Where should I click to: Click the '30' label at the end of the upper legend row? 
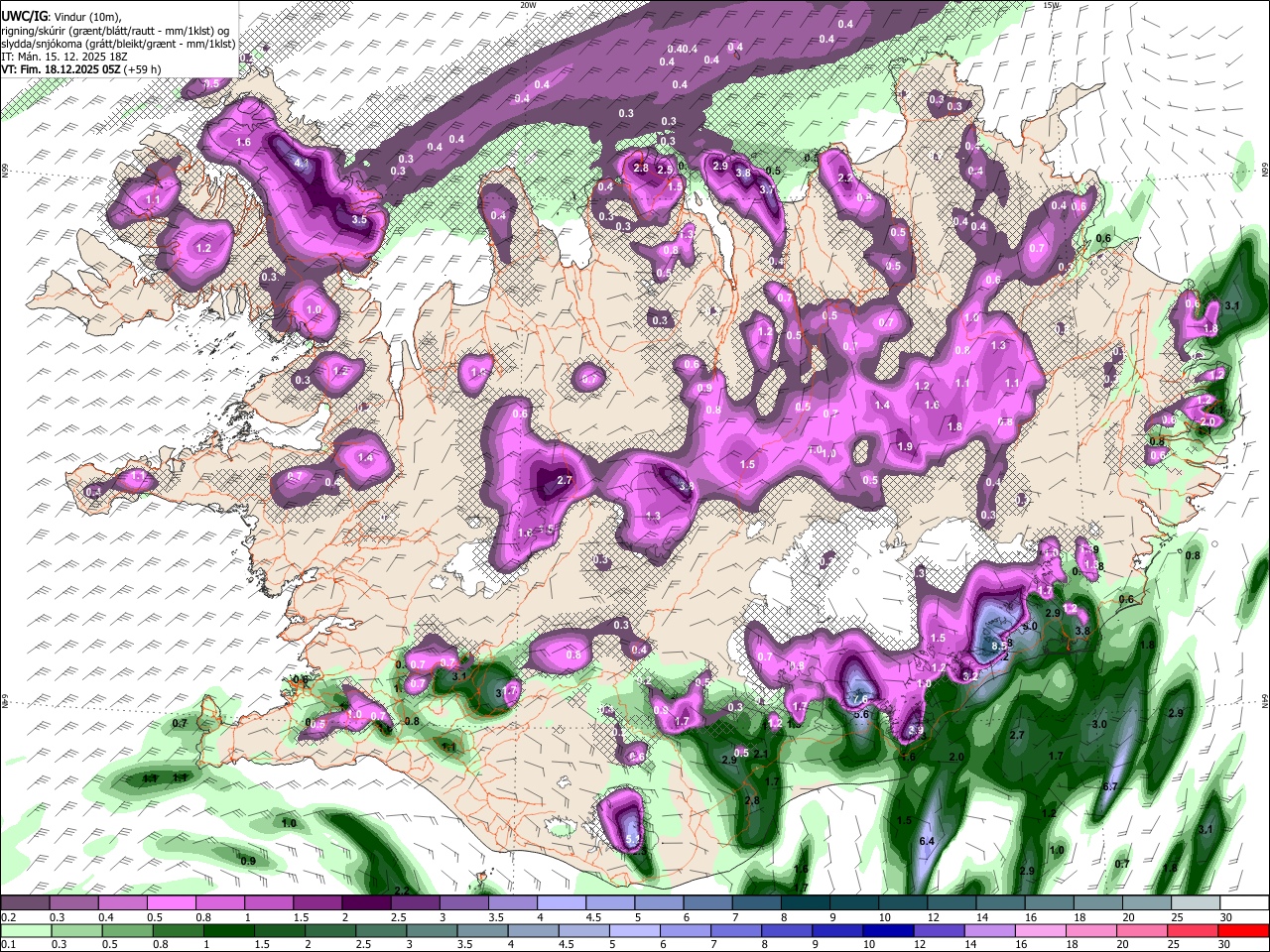1226,917
